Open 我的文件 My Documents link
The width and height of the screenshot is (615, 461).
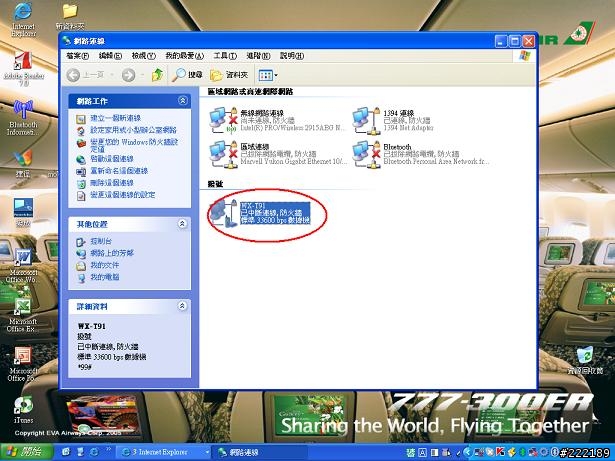(104, 265)
